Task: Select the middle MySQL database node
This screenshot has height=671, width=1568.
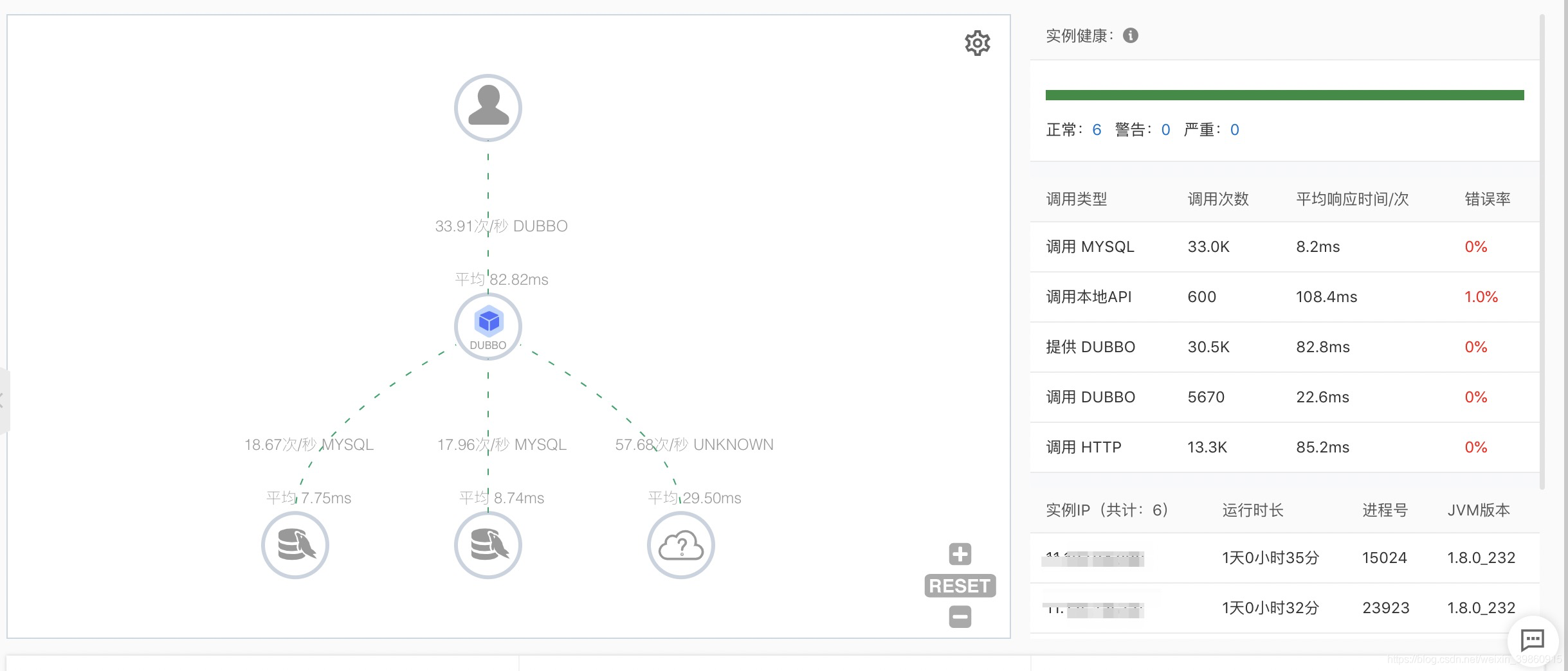Action: [488, 544]
